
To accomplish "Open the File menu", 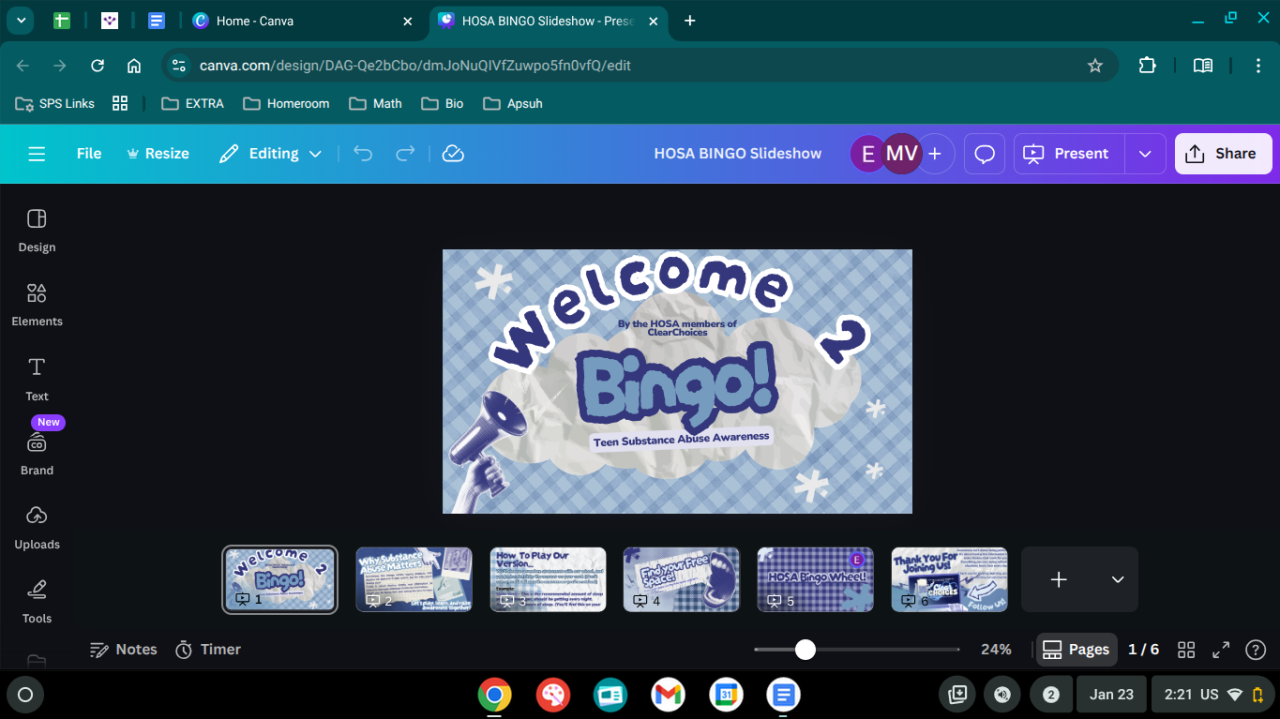I will coord(89,154).
